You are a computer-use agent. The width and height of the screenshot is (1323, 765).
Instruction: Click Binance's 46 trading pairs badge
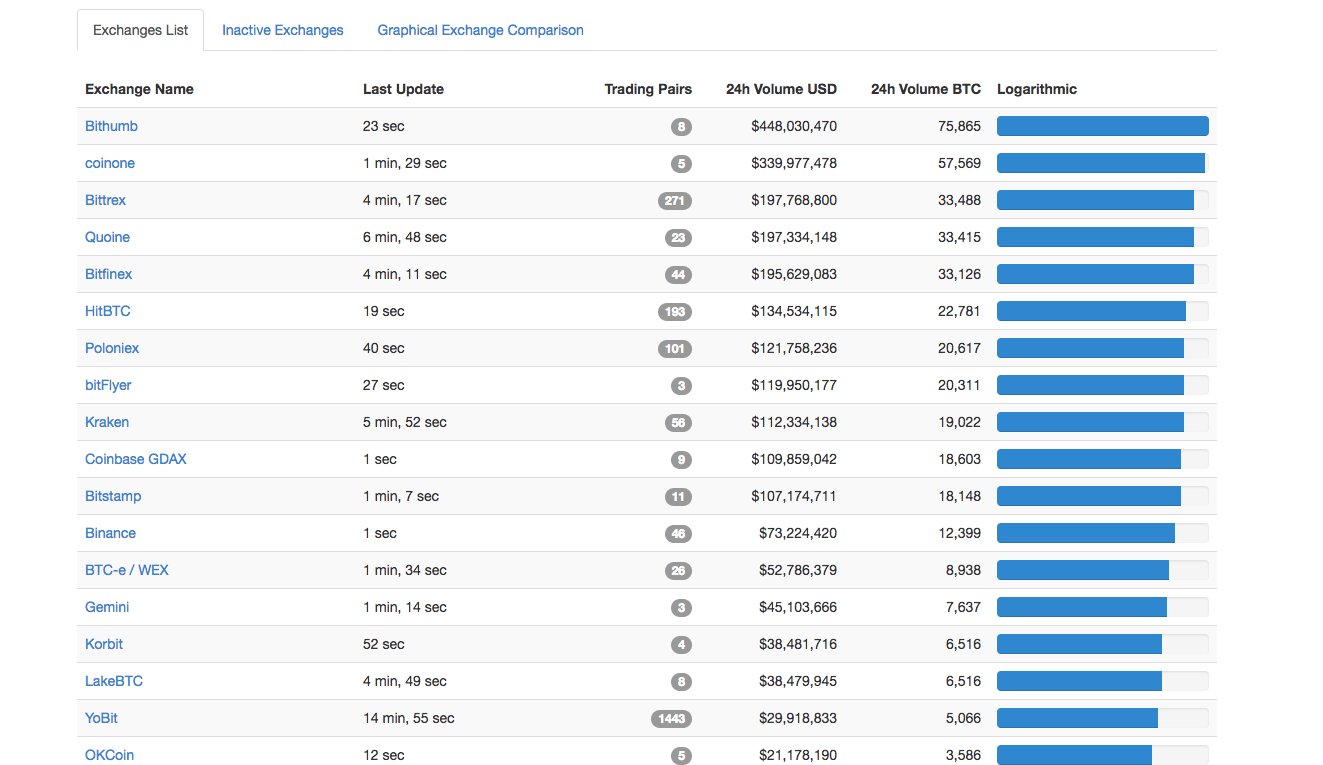point(678,534)
